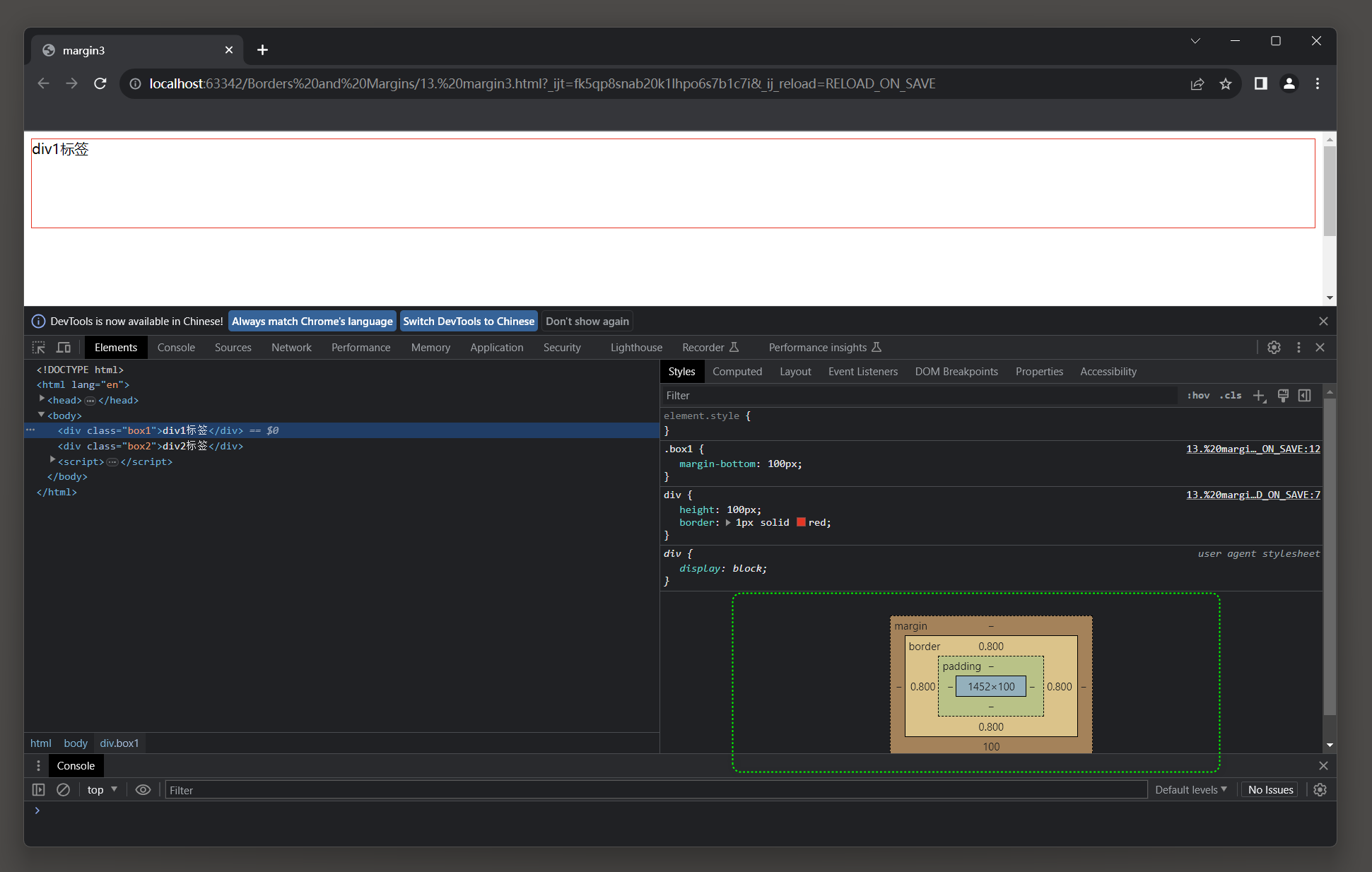Image resolution: width=1372 pixels, height=872 pixels.
Task: Click Switch DevTools to Chinese button
Action: tap(469, 322)
